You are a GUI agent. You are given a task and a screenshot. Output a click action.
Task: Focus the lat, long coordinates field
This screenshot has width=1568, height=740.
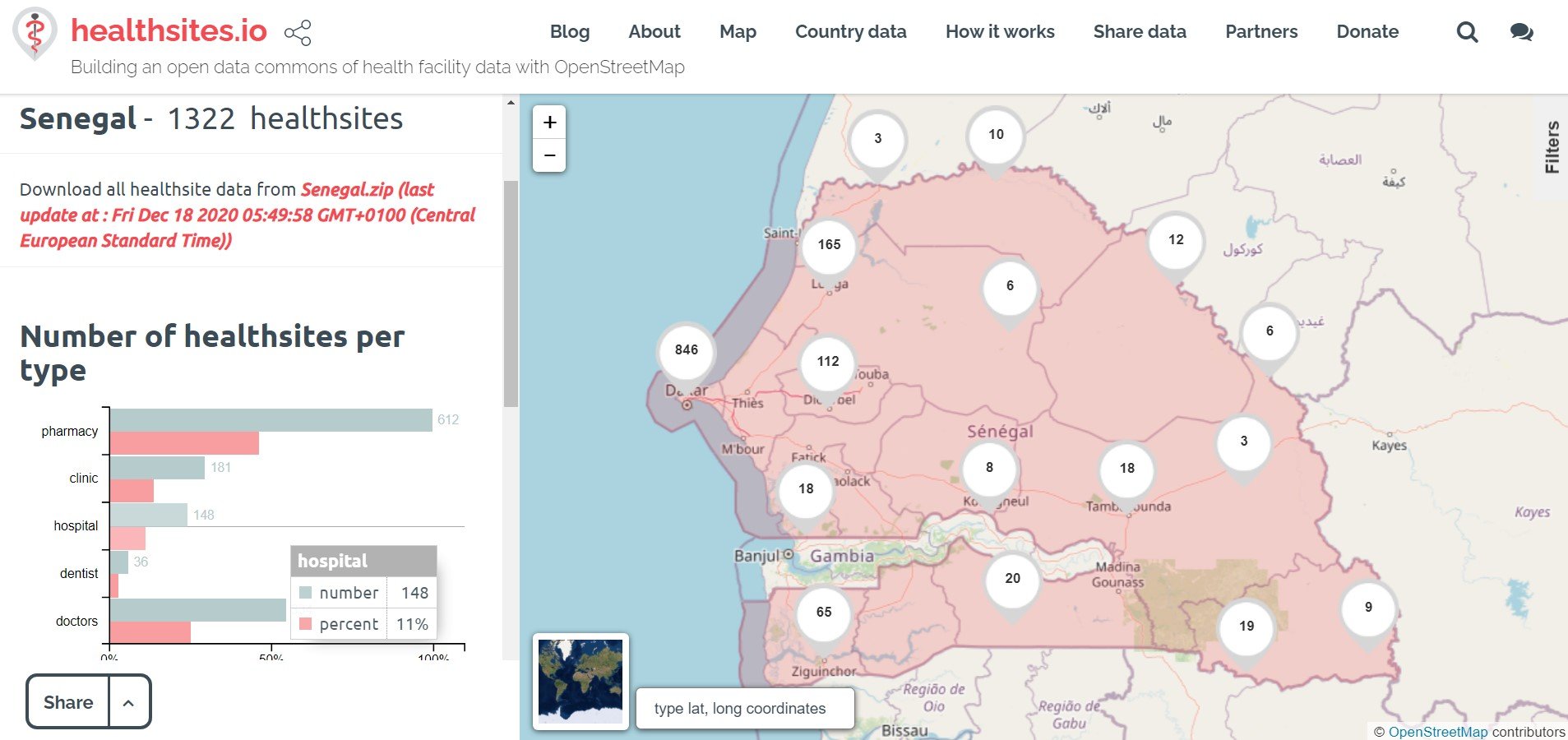745,709
